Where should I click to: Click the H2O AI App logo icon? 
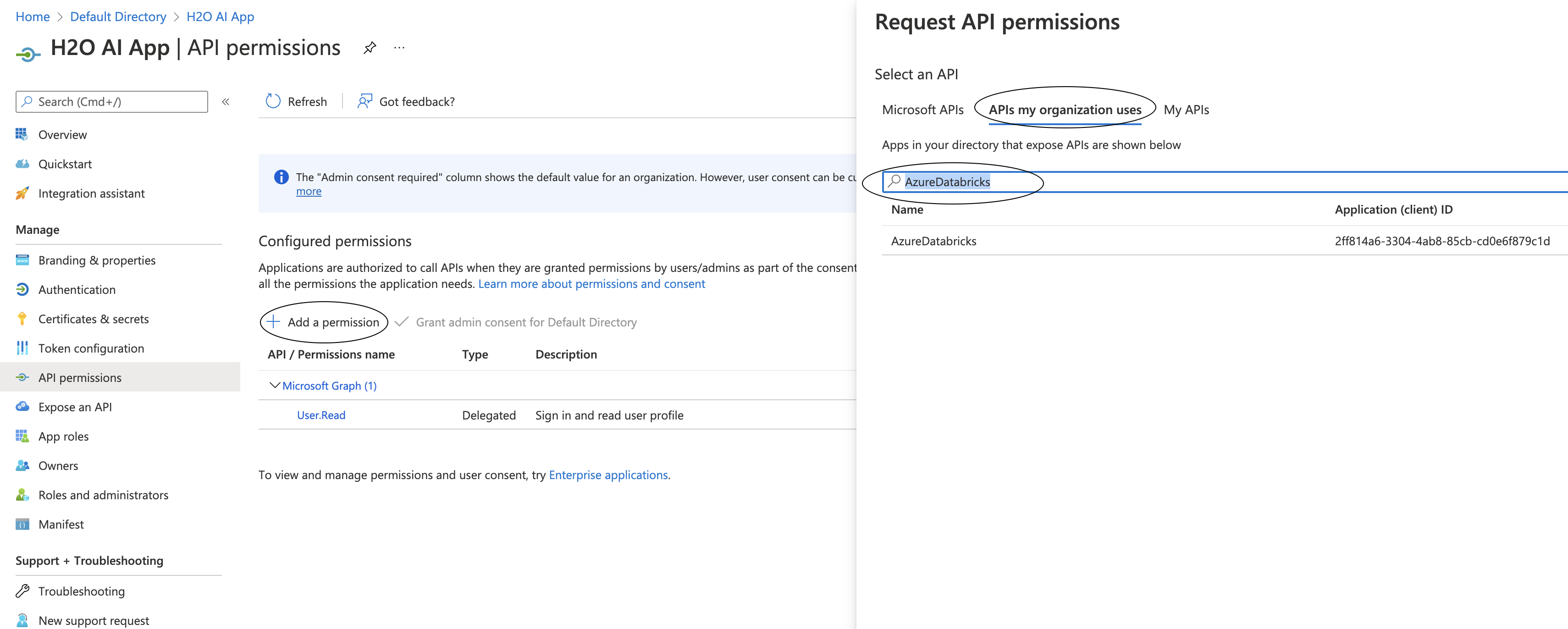point(28,55)
